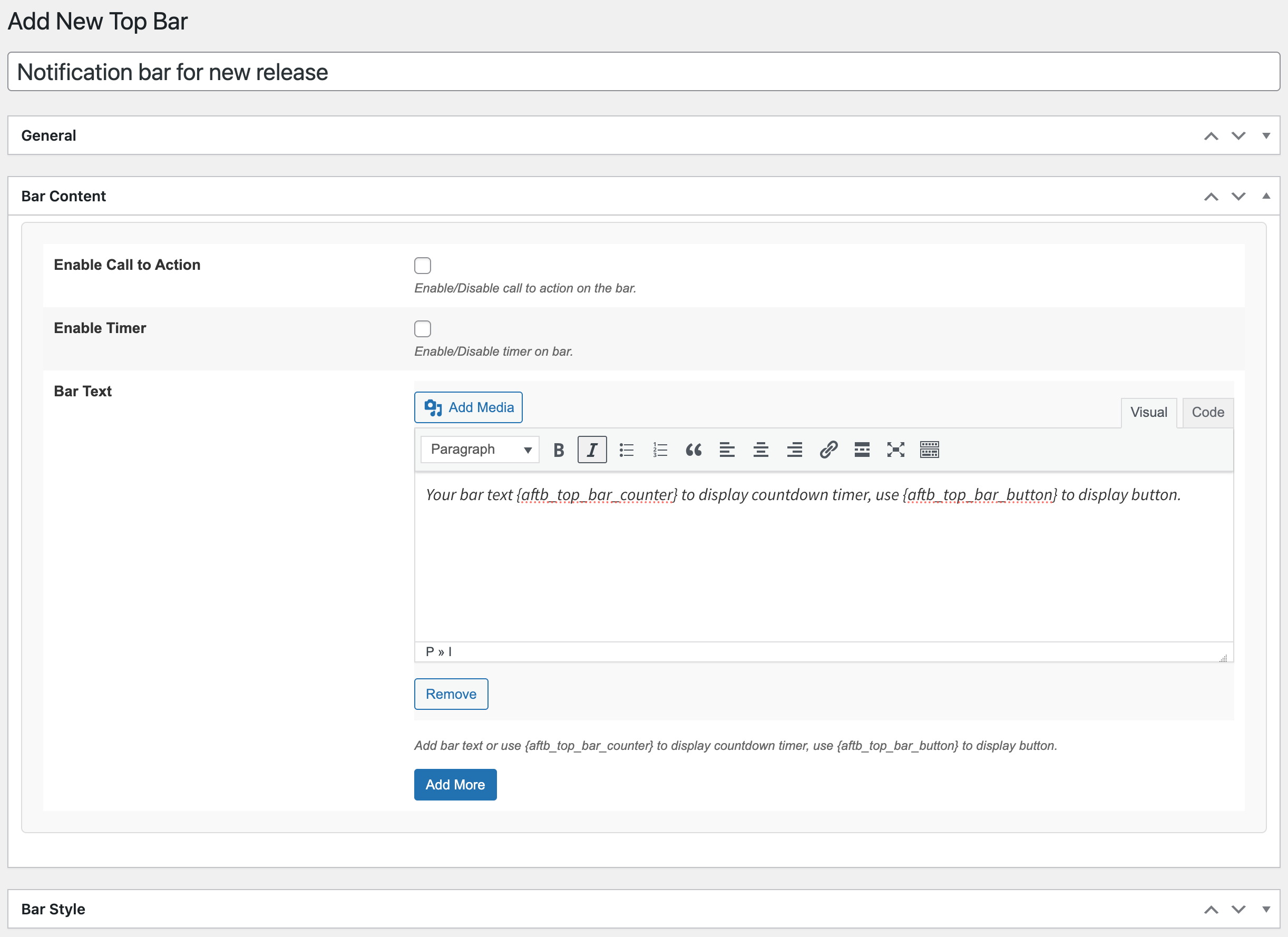Enable Call to Action checkbox
Screen dimensions: 1288x937
coord(423,265)
